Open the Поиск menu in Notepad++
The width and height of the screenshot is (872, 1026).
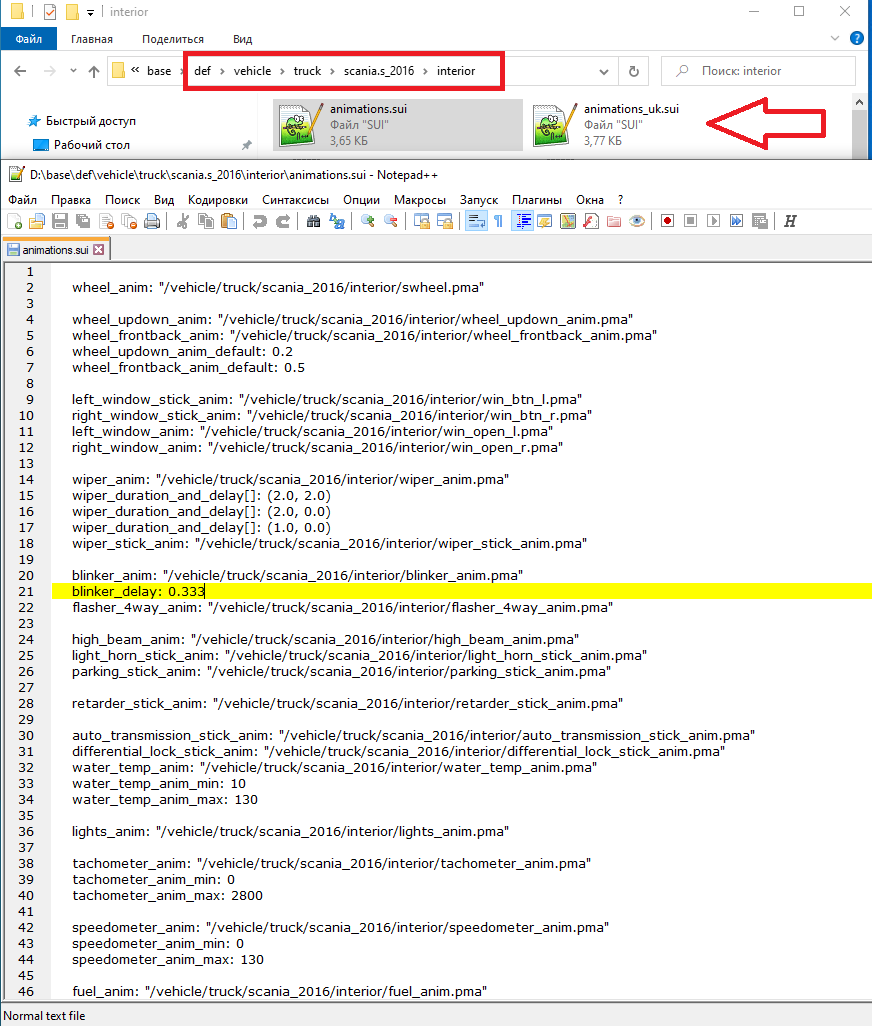pyautogui.click(x=122, y=200)
